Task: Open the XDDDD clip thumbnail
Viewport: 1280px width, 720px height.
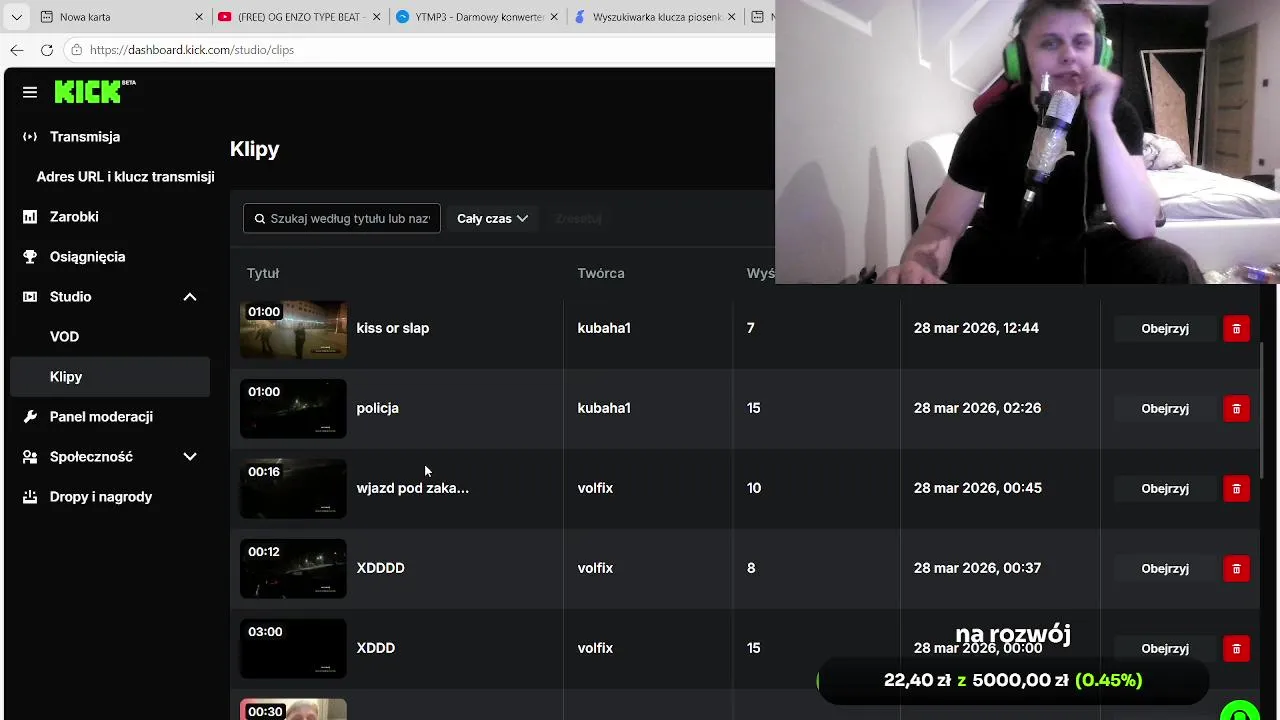Action: pos(293,568)
